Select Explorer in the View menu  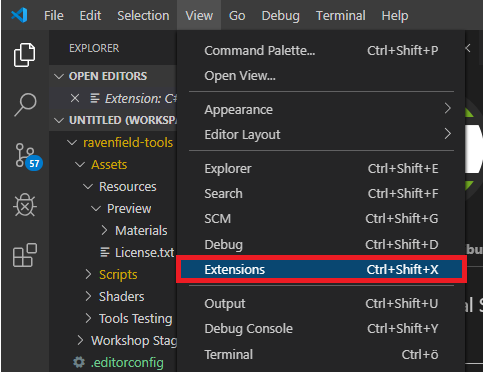tap(321, 168)
